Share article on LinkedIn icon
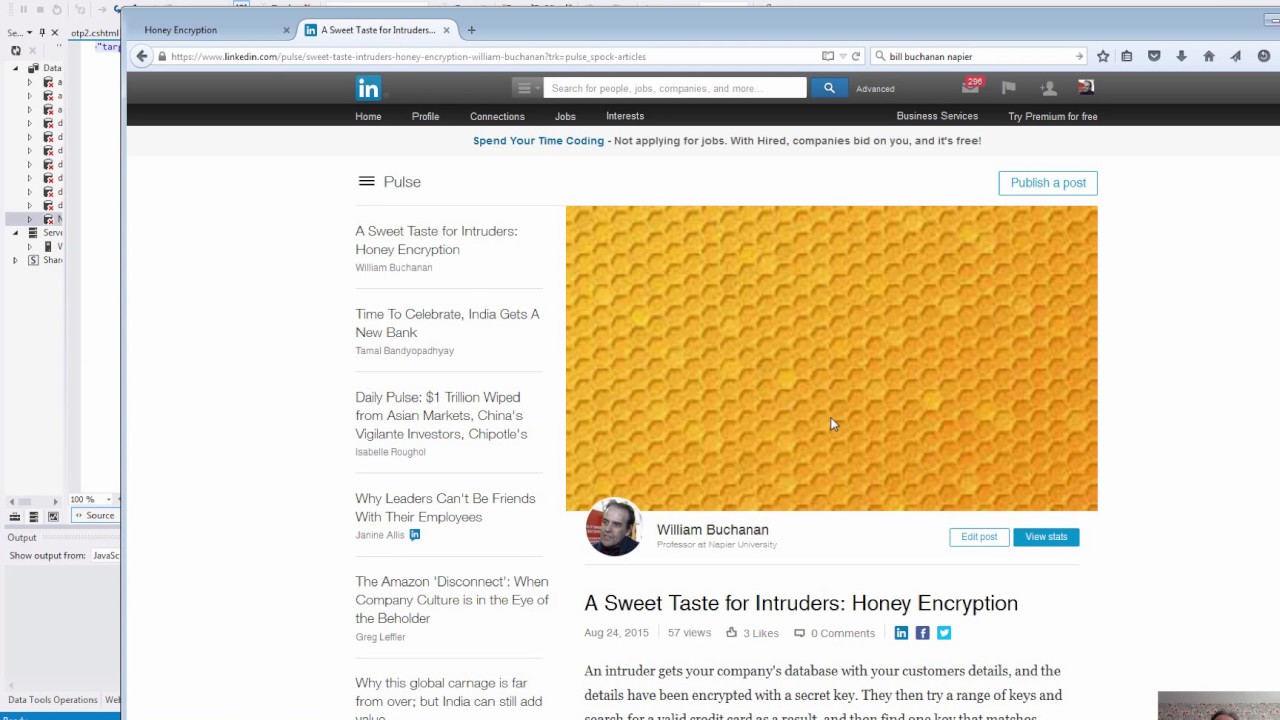Screen dimensions: 1280x720 [x=901, y=633]
